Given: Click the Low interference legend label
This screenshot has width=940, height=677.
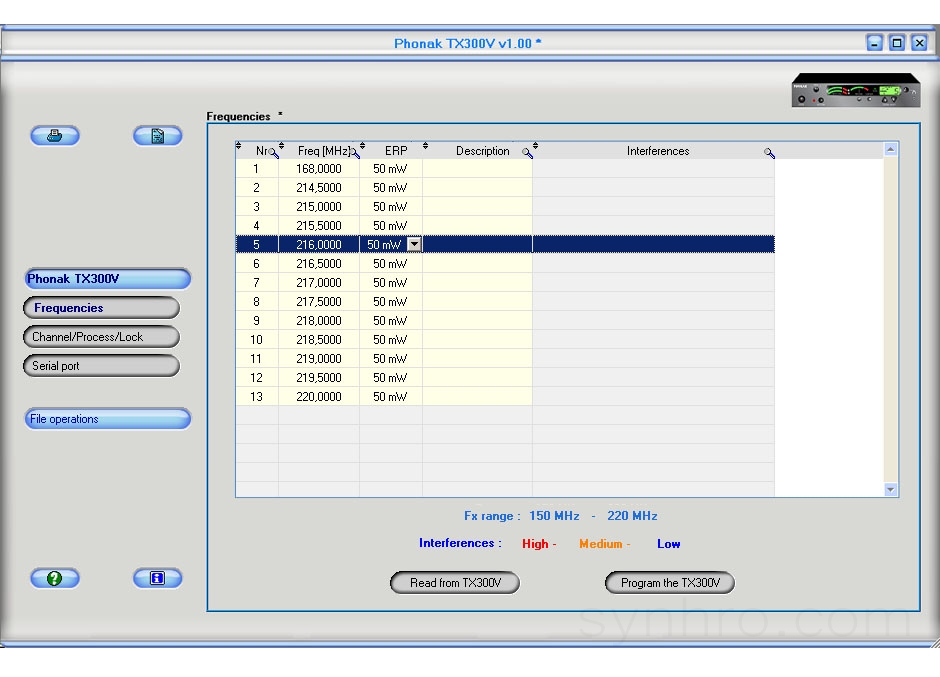Looking at the screenshot, I should tap(668, 543).
